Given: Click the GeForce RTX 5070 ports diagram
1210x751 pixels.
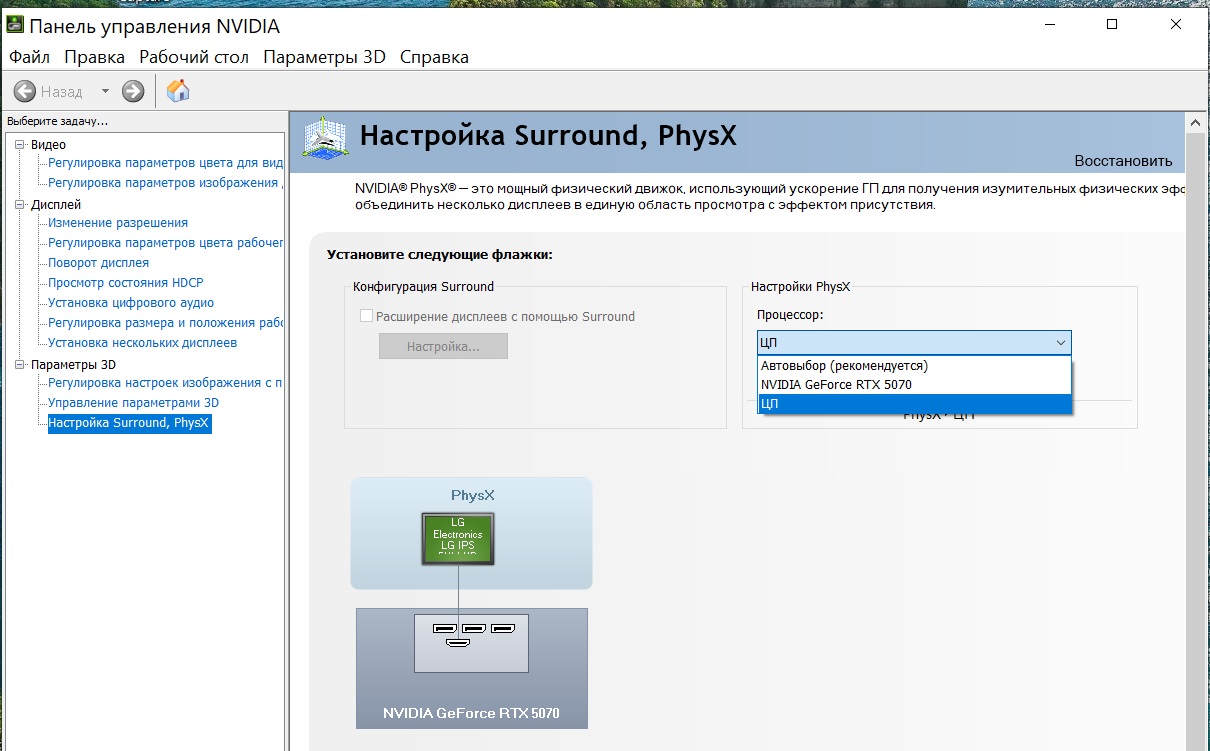Looking at the screenshot, I should coord(472,643).
